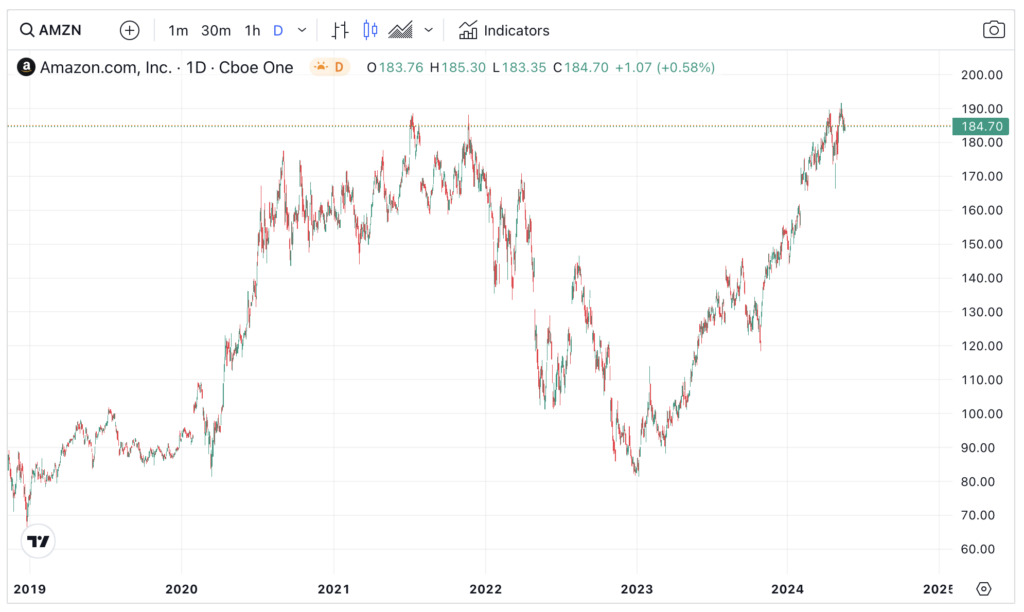This screenshot has width=1024, height=612.
Task: Click the change value +1.07 (+0.58%)
Action: tap(665, 67)
